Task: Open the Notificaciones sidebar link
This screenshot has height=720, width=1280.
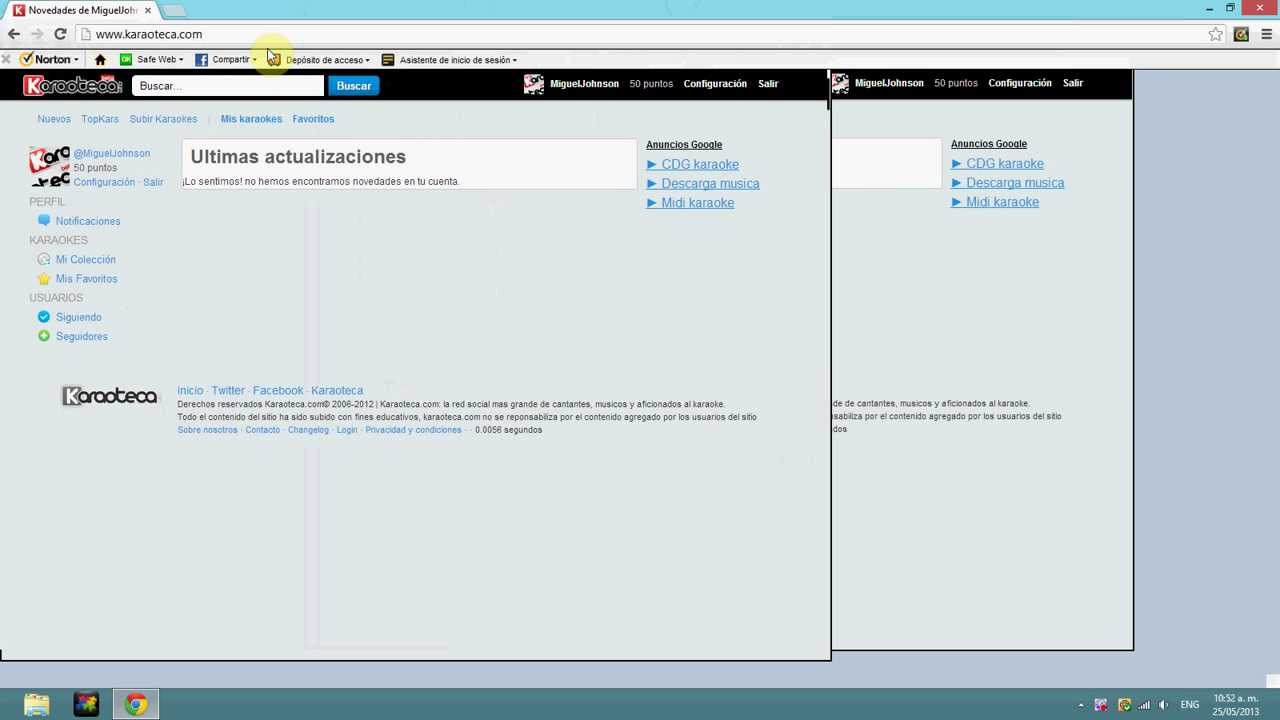Action: point(88,221)
